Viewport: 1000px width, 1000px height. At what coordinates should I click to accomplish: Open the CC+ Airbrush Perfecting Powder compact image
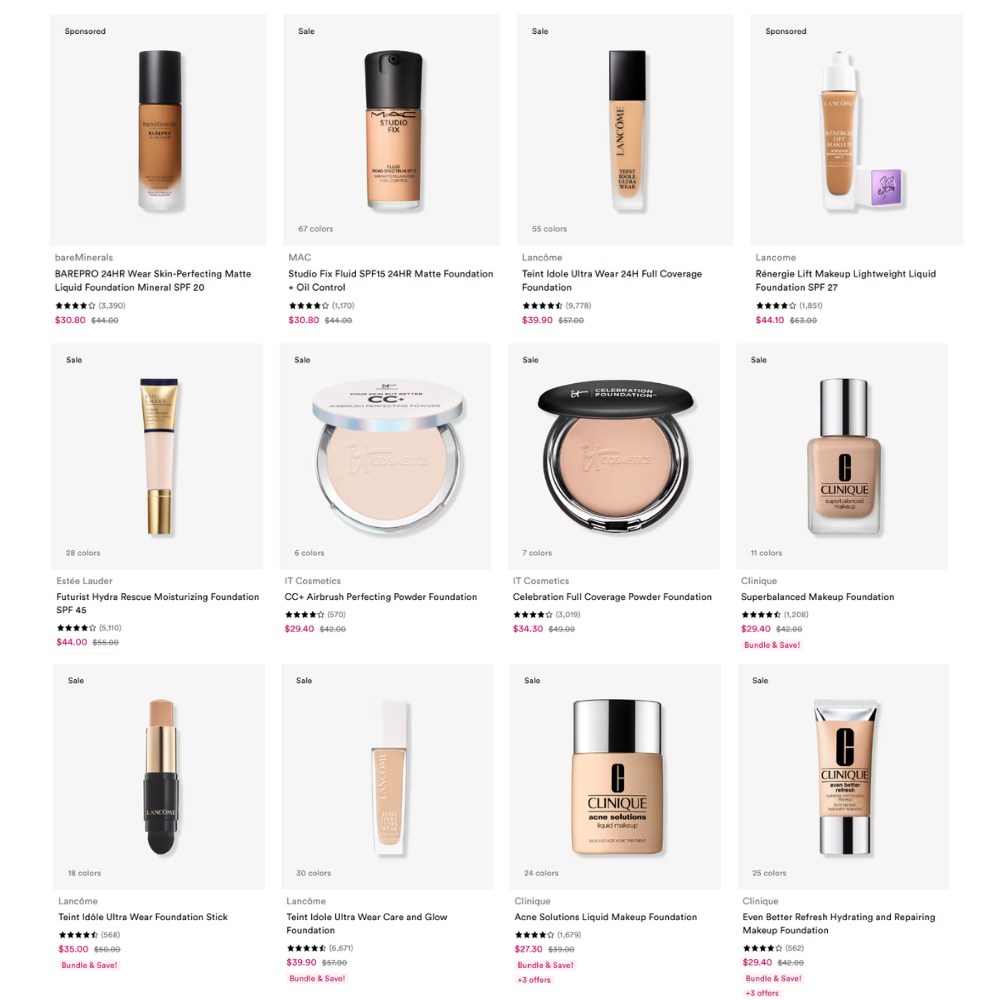[388, 457]
